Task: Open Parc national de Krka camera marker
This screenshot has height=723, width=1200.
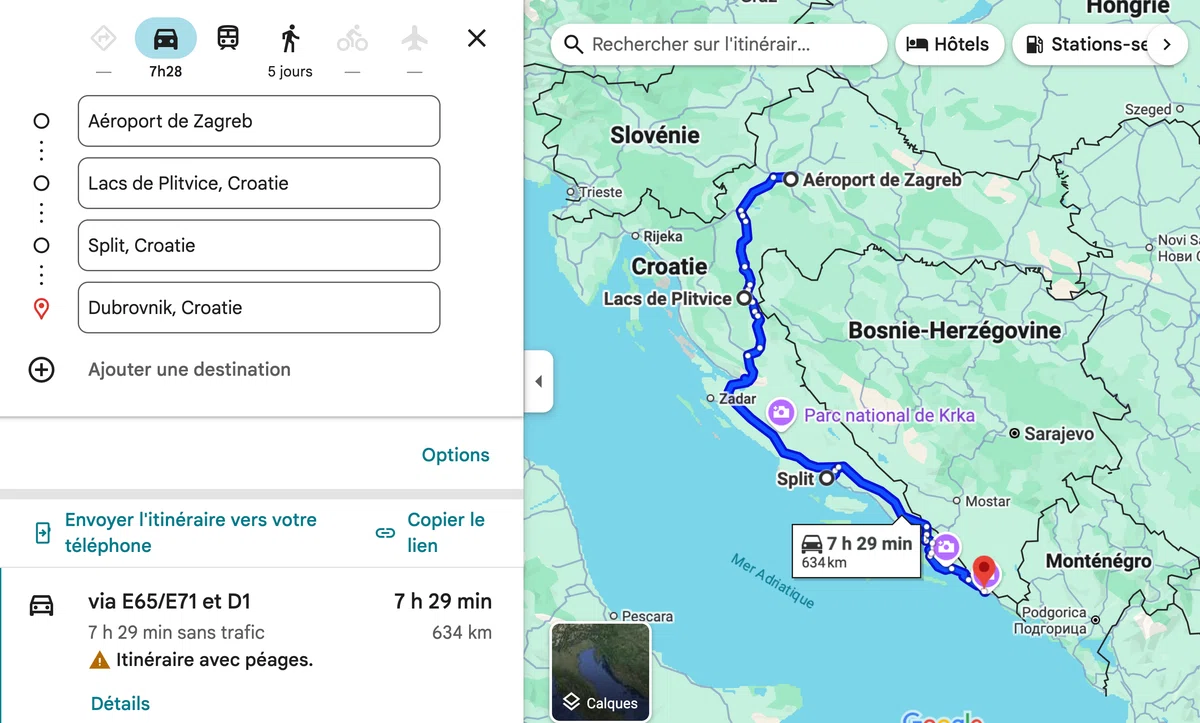Action: coord(781,413)
